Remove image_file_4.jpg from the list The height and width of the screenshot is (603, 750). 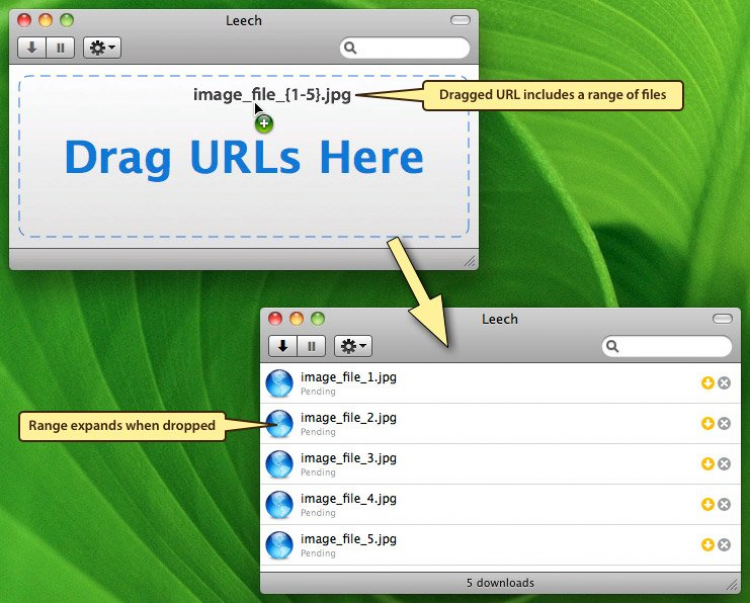coord(724,504)
